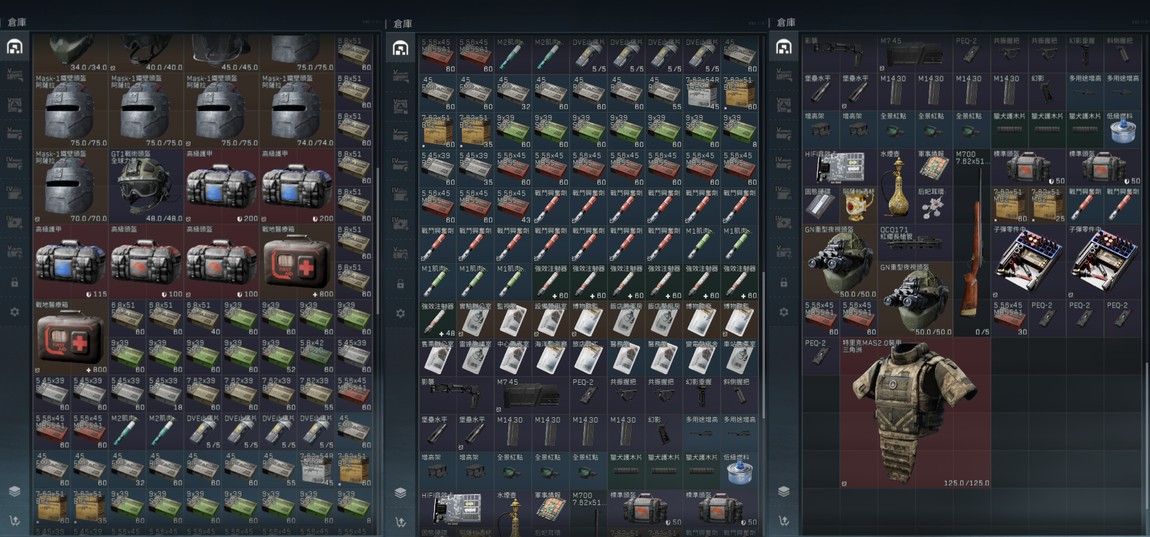Select the HIFI sound card in middle panel

pyautogui.click(x=456, y=509)
